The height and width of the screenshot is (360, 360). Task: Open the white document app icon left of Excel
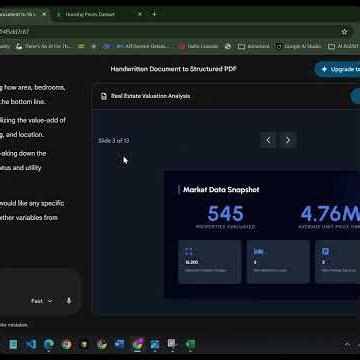point(172,344)
